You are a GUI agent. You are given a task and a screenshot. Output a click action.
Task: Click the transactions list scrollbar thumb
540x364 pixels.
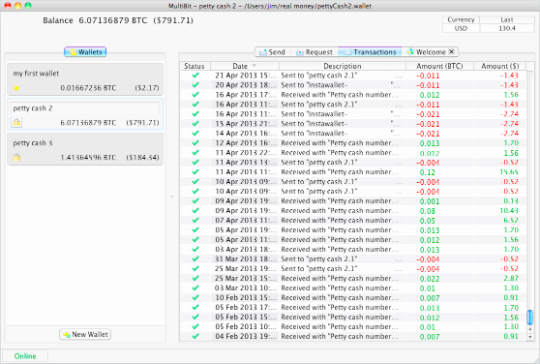530,317
